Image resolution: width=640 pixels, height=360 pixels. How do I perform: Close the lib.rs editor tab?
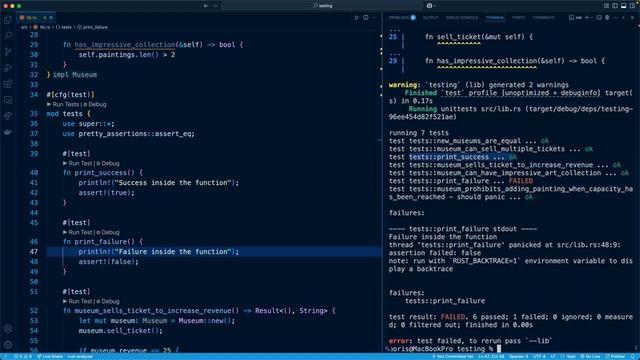[x=51, y=18]
